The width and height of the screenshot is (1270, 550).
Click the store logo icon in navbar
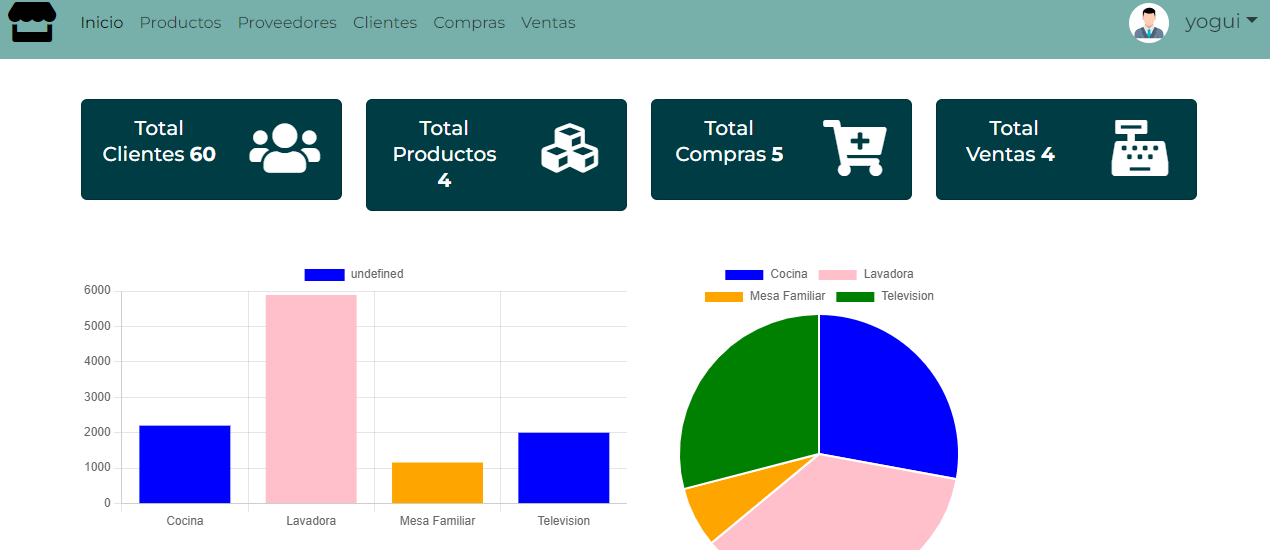coord(32,22)
